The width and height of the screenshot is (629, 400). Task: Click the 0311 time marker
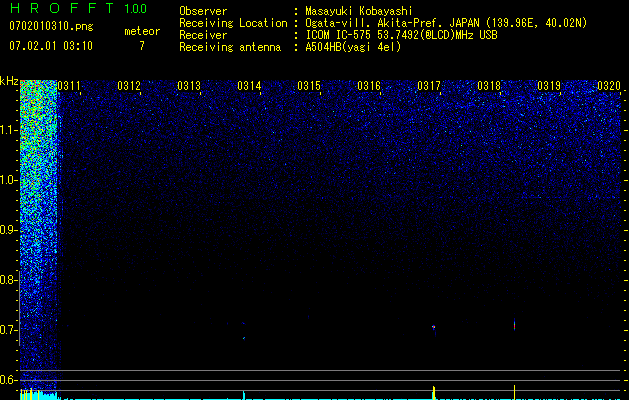click(x=69, y=86)
